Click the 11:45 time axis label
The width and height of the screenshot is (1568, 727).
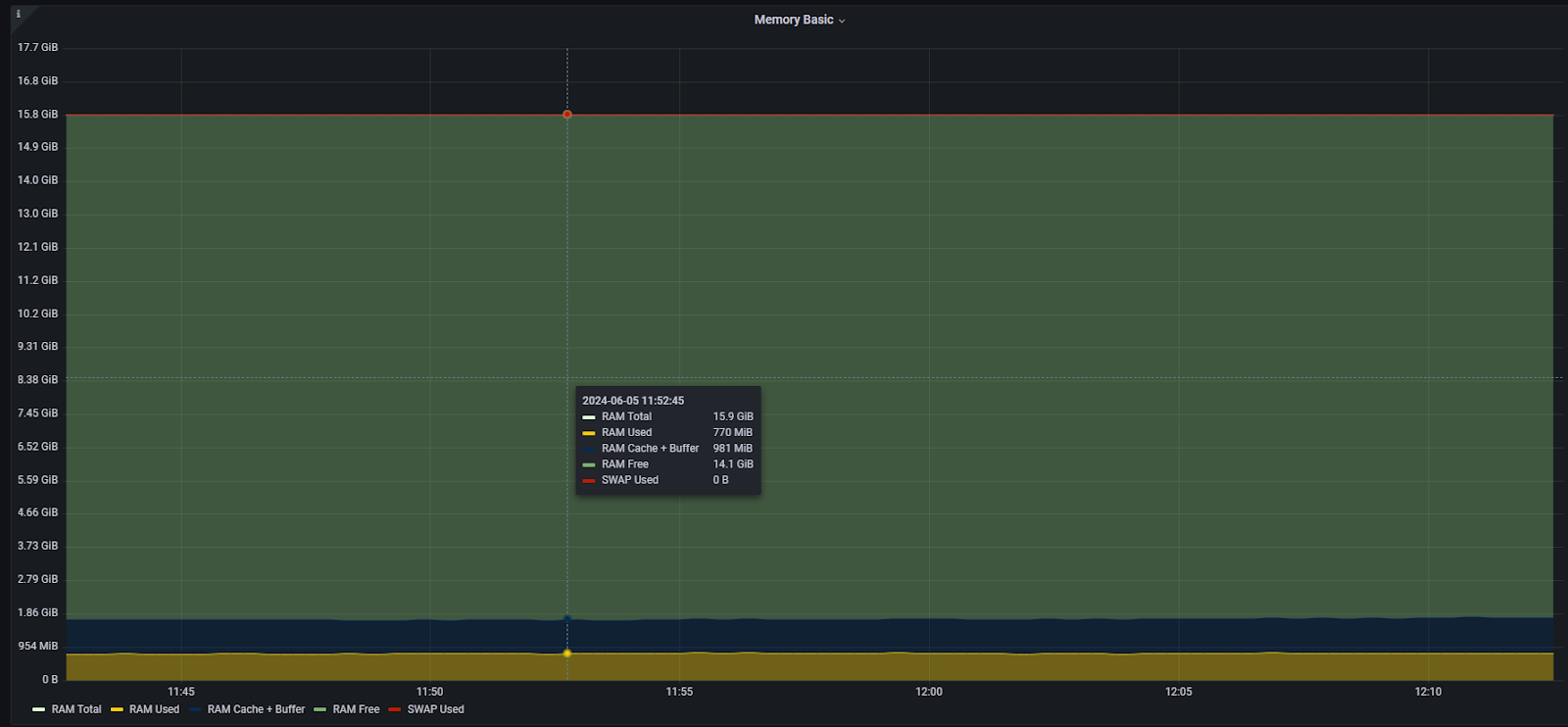coord(181,692)
